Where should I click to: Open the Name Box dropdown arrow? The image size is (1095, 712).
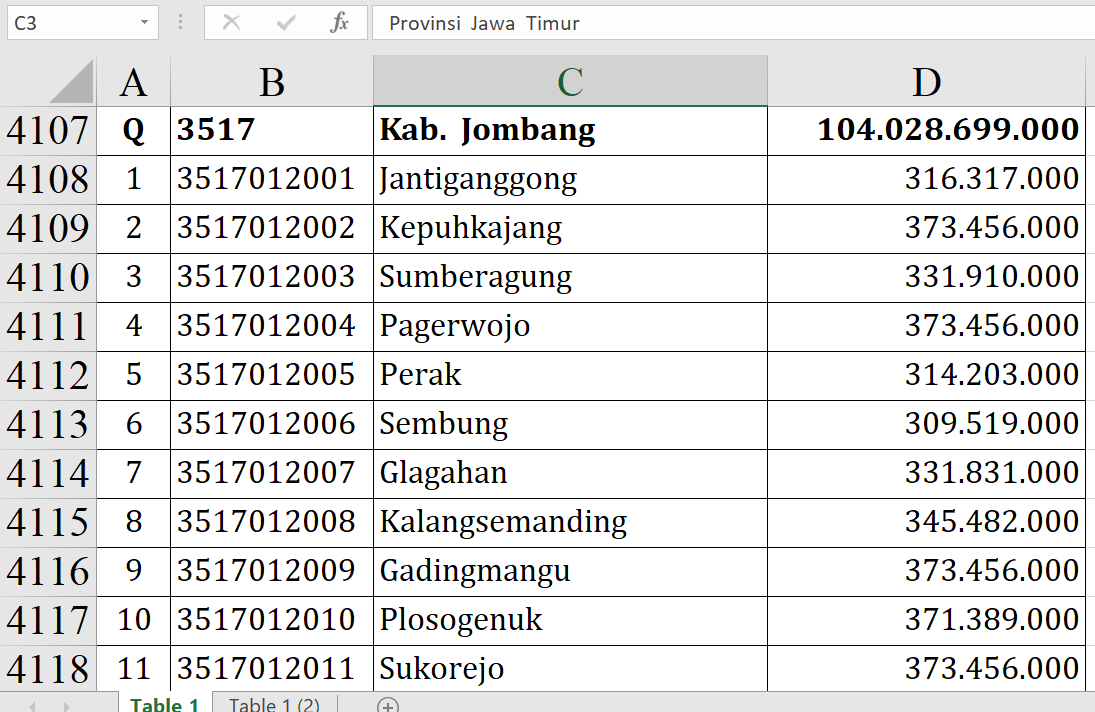pyautogui.click(x=145, y=23)
